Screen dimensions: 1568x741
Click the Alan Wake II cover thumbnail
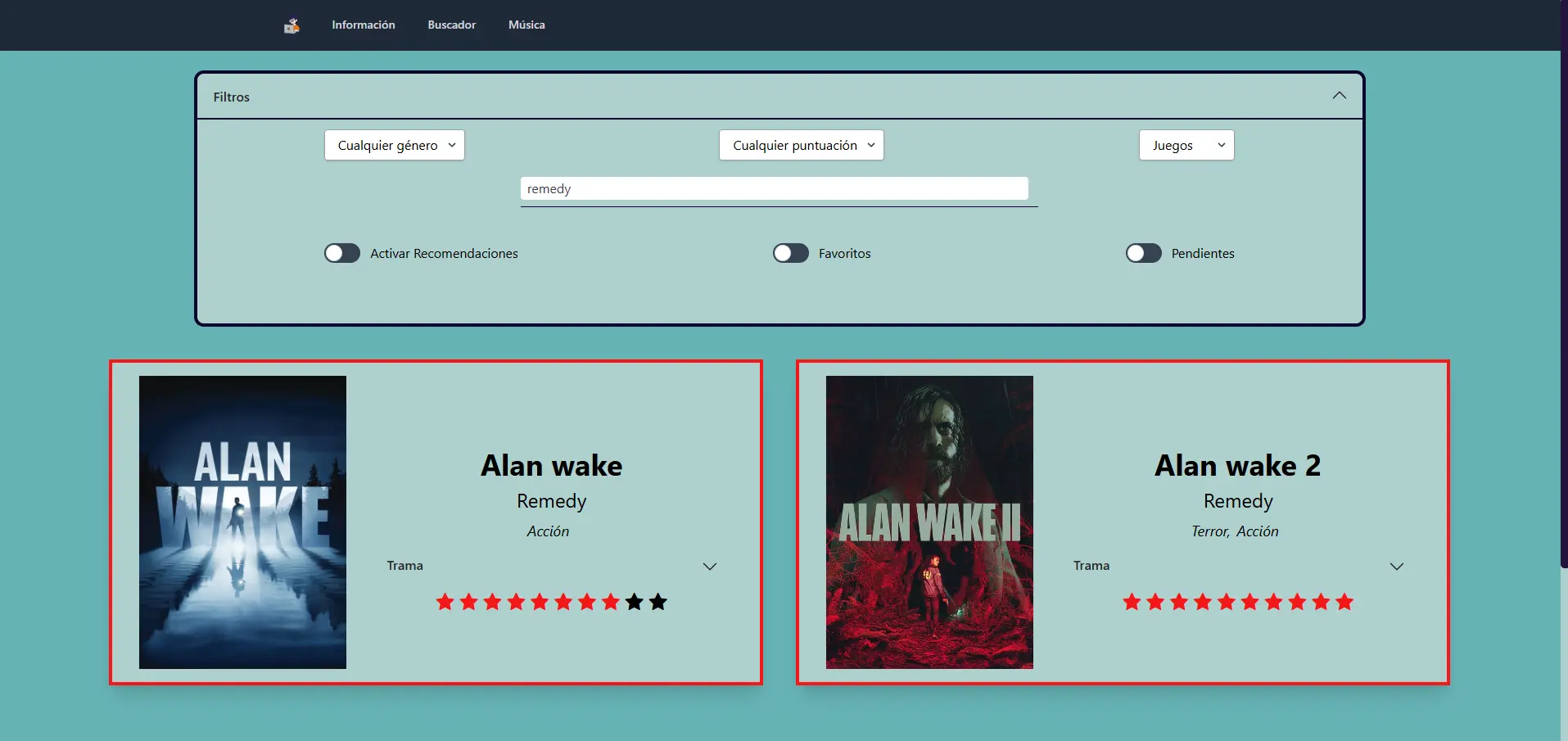point(929,522)
